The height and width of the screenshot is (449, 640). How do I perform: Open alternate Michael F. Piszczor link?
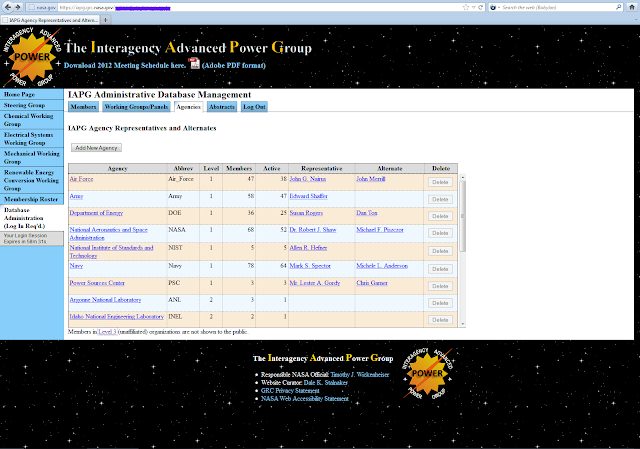coord(380,230)
